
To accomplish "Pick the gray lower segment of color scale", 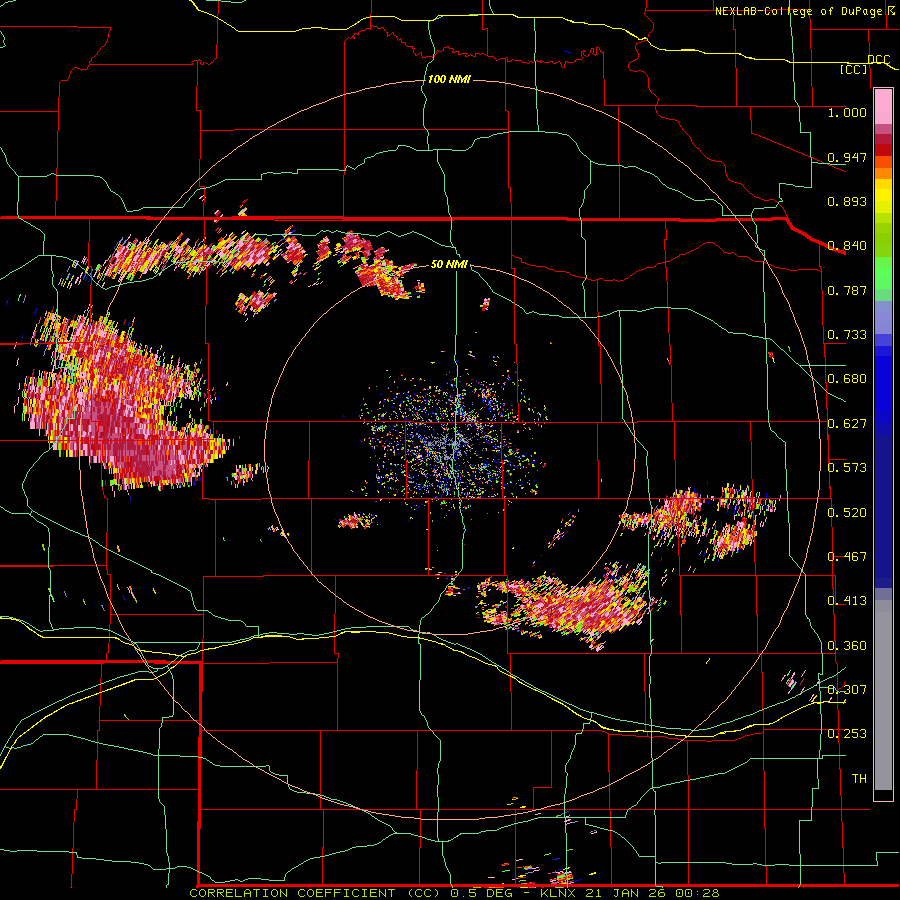I will 883,695.
